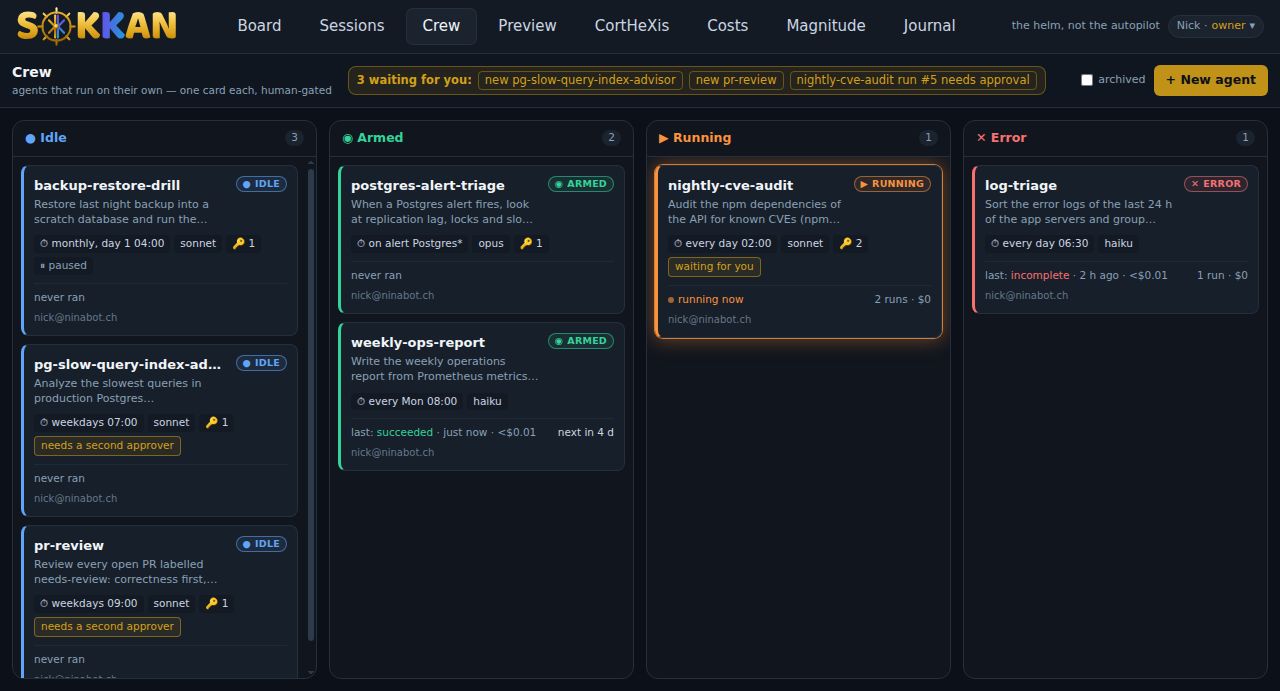Open the postgres-alert-triage agent card title
Image resolution: width=1280 pixels, height=691 pixels.
[427, 185]
